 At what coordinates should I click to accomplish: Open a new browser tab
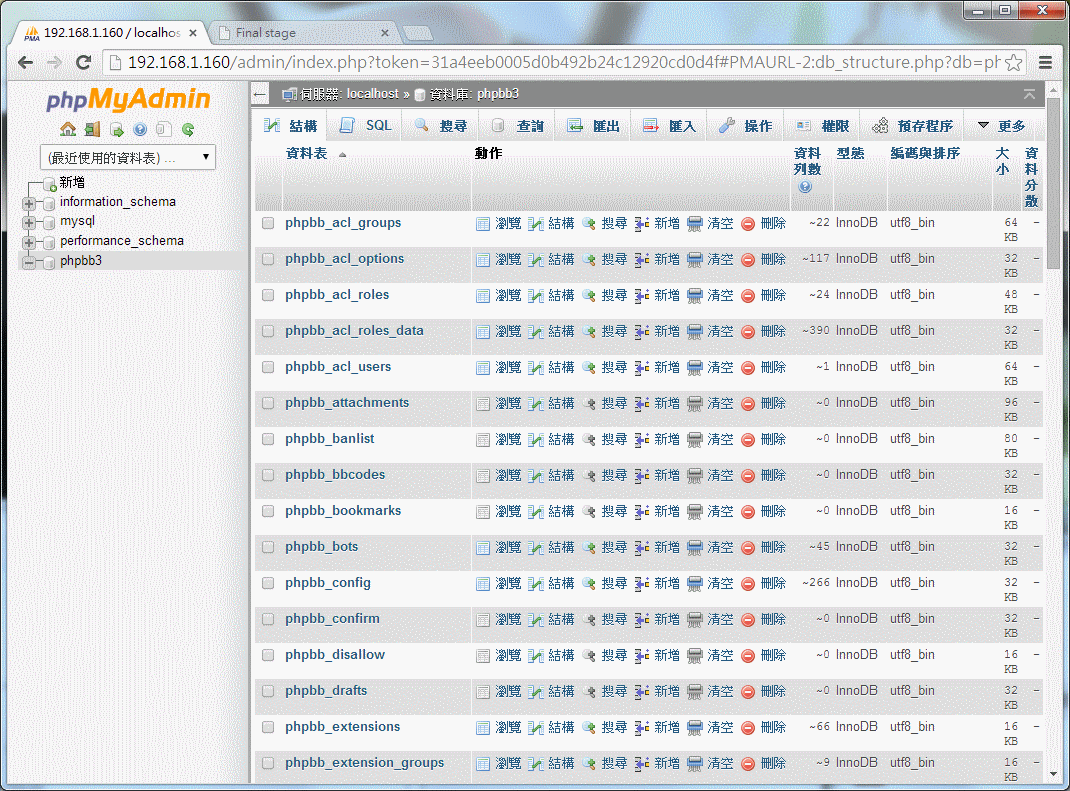click(x=418, y=33)
